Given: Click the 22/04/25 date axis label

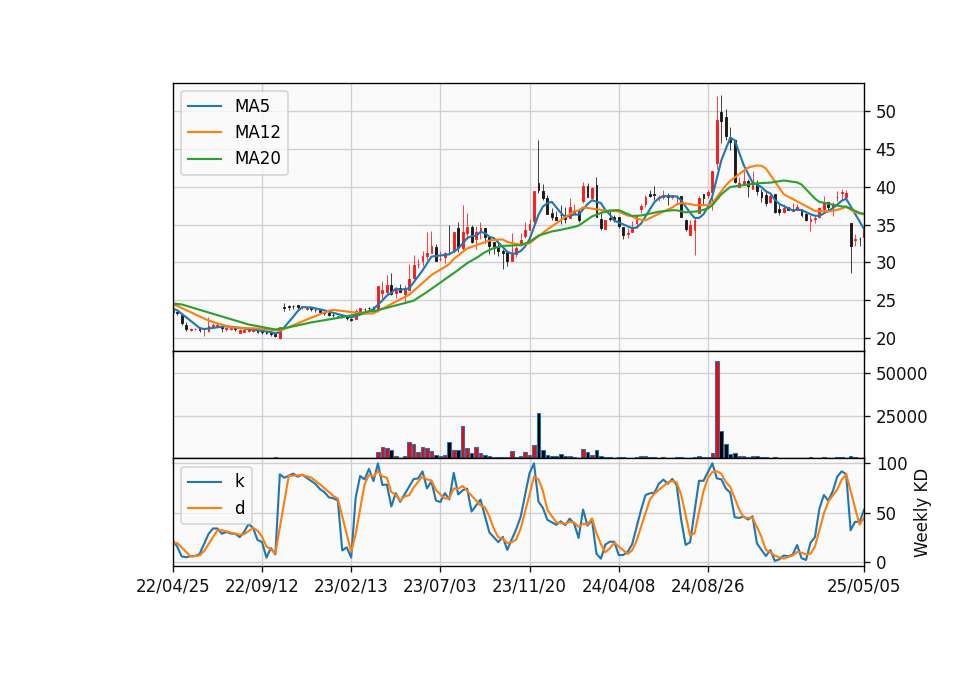Looking at the screenshot, I should (173, 586).
